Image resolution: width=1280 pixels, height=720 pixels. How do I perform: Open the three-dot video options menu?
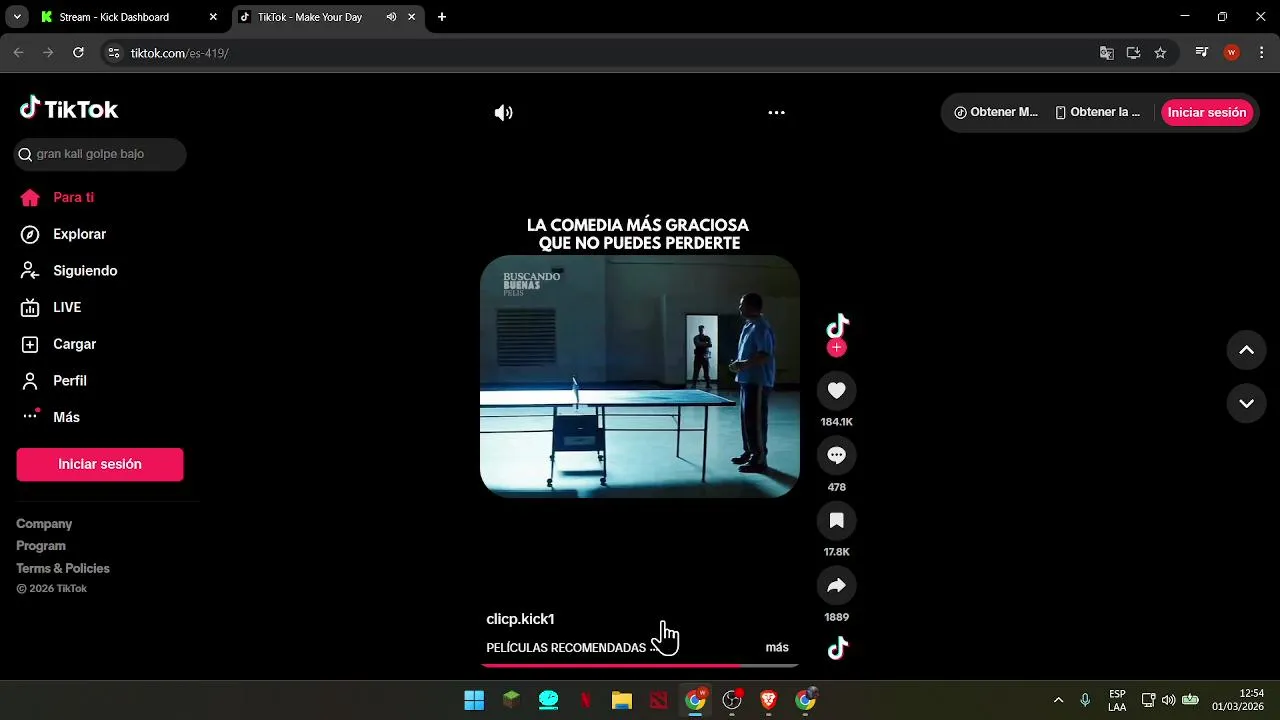click(x=776, y=113)
